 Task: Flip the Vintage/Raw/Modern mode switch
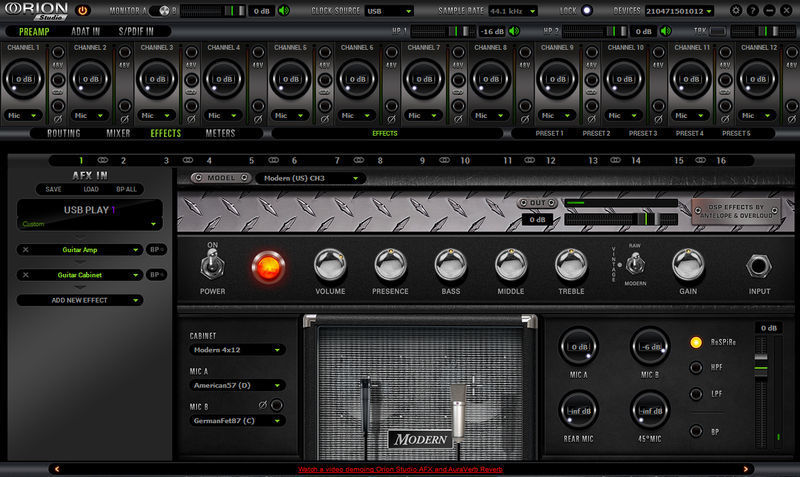click(x=635, y=264)
